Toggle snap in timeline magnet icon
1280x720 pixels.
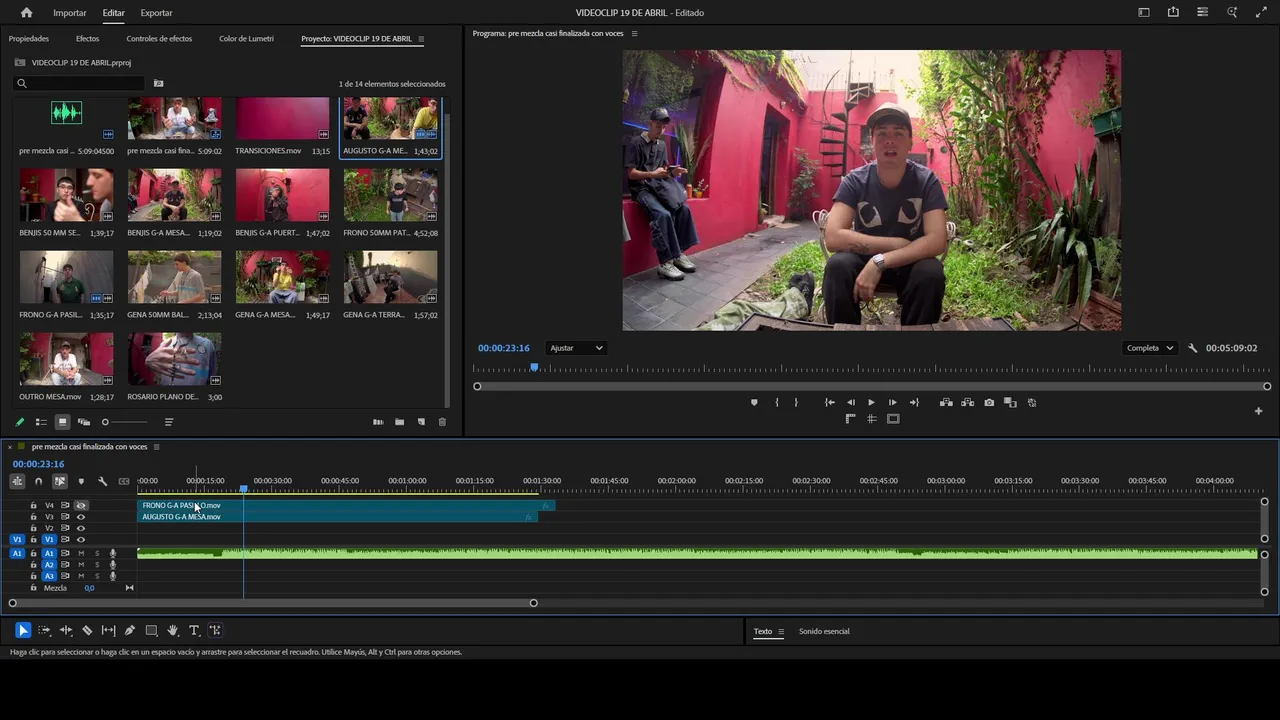click(38, 481)
